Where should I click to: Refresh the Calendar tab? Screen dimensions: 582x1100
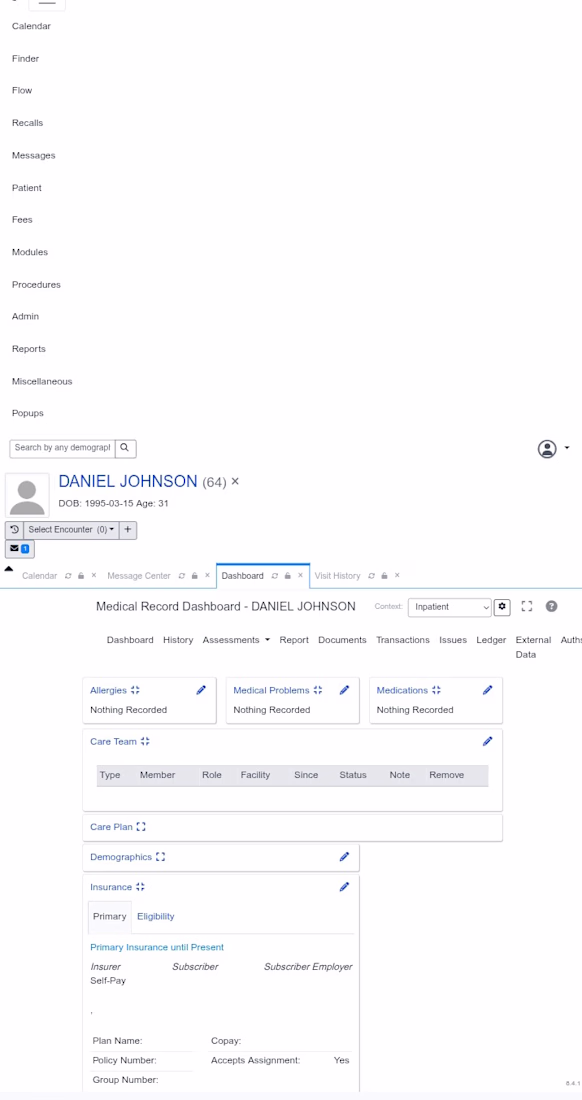[x=68, y=576]
